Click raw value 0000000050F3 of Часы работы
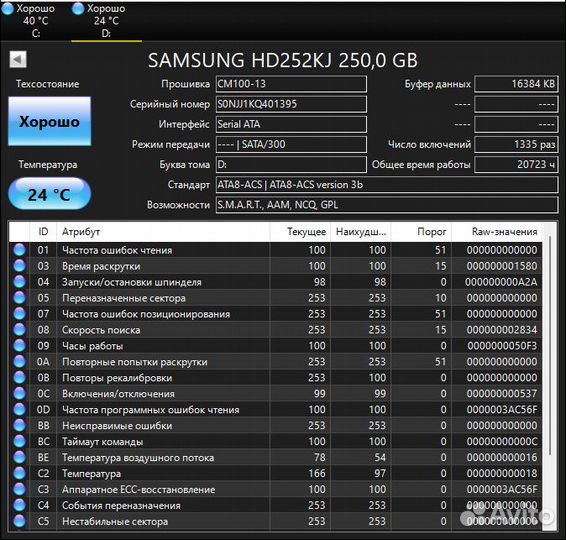 pos(502,346)
